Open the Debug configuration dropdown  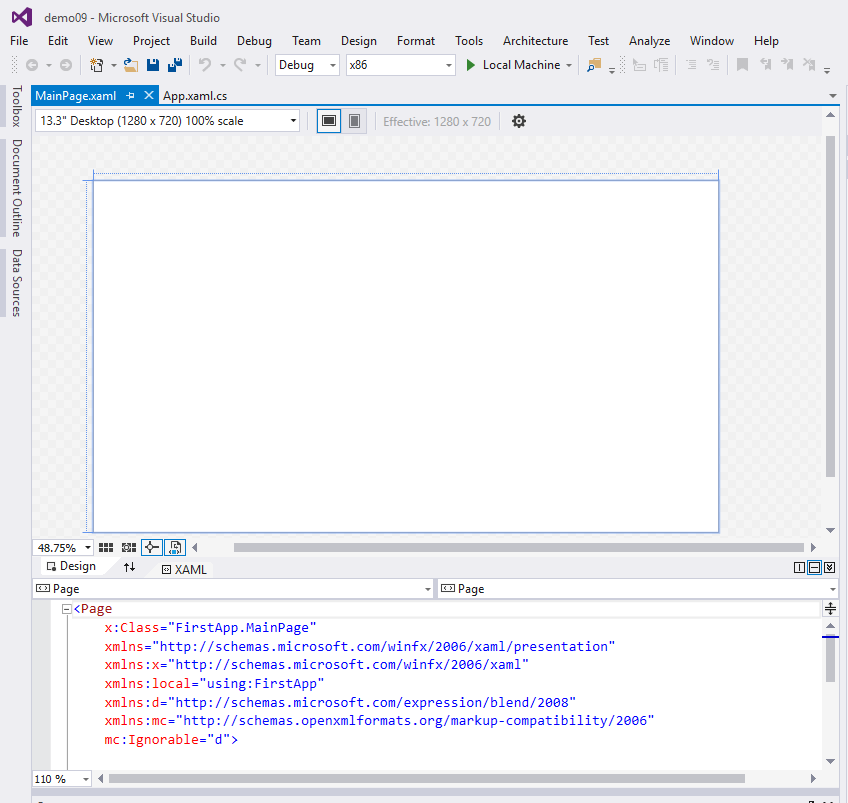308,65
